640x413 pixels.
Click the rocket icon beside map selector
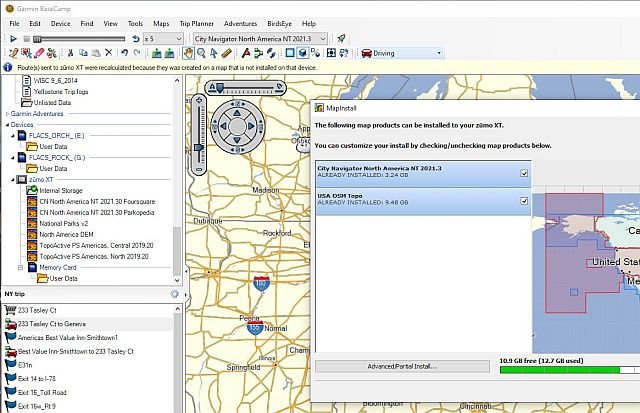click(341, 39)
